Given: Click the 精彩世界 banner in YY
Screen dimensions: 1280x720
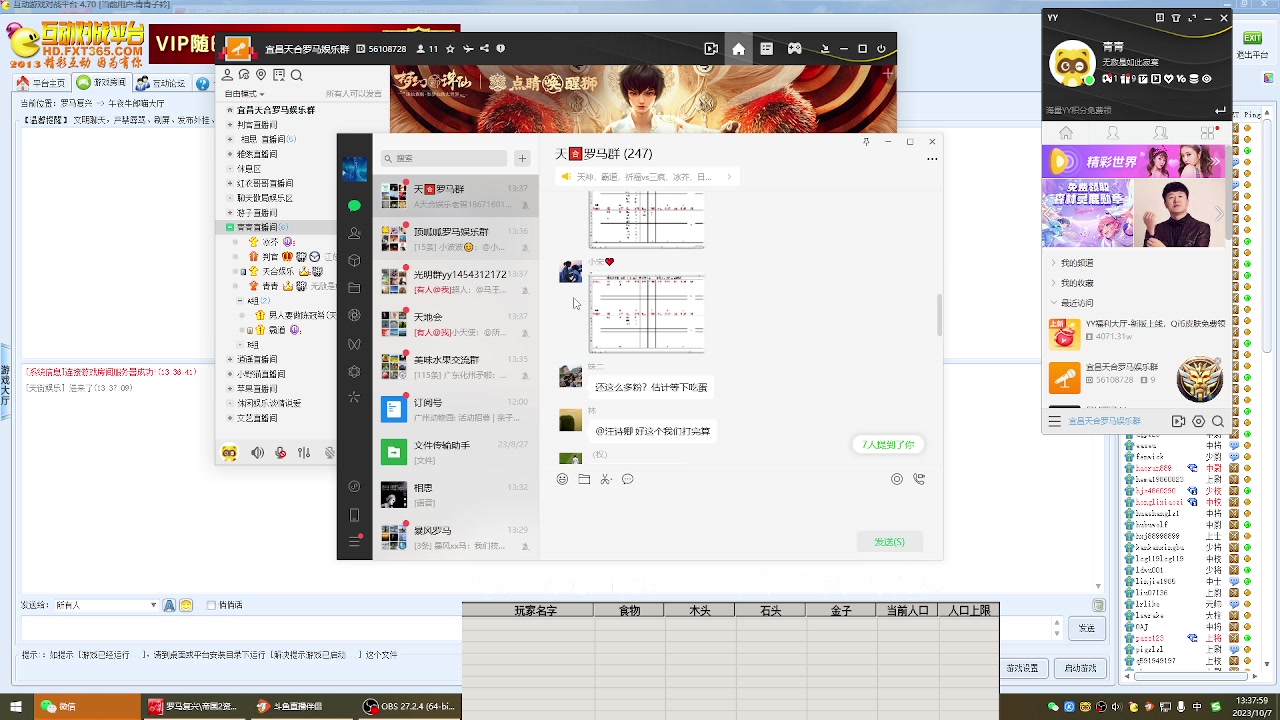Looking at the screenshot, I should 1133,162.
